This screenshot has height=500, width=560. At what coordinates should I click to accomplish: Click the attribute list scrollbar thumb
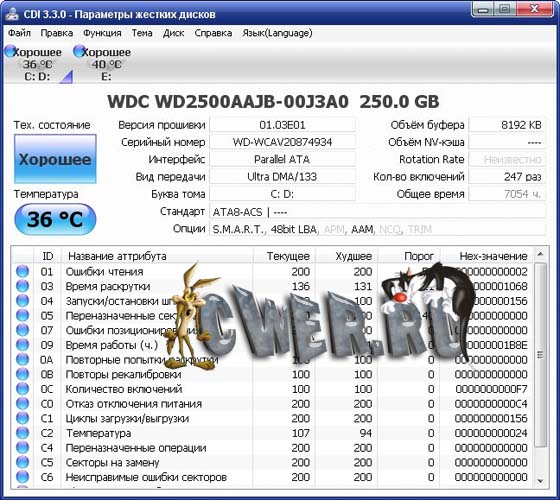540,354
